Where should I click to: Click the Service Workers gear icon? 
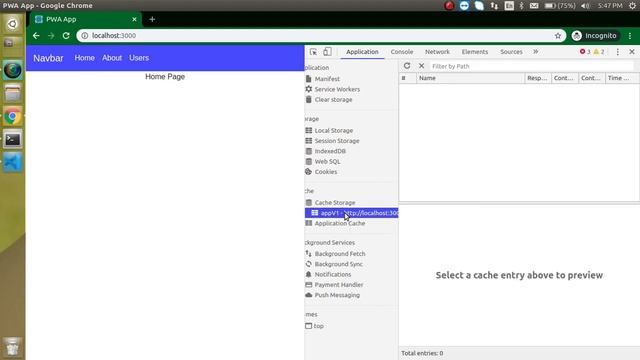point(309,89)
